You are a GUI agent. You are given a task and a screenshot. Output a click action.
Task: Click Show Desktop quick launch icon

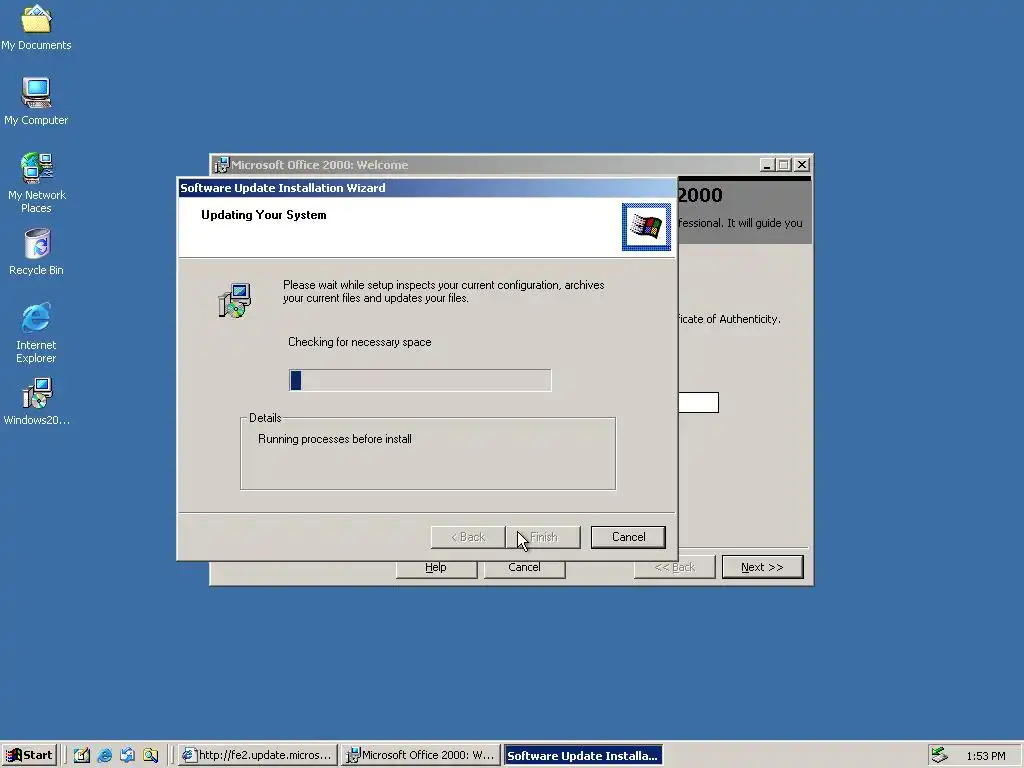(82, 755)
